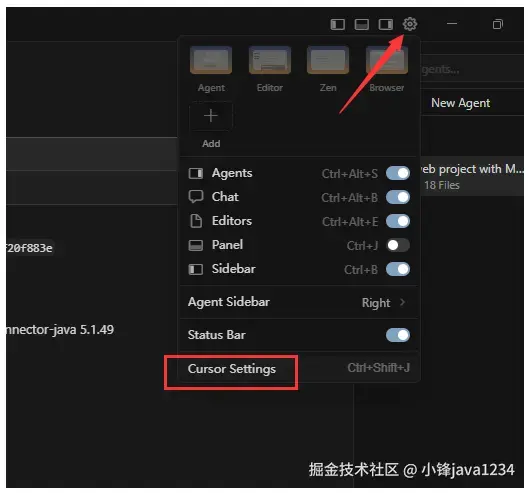
Task: Click the Panel layout icon in list
Action: pyautogui.click(x=196, y=245)
